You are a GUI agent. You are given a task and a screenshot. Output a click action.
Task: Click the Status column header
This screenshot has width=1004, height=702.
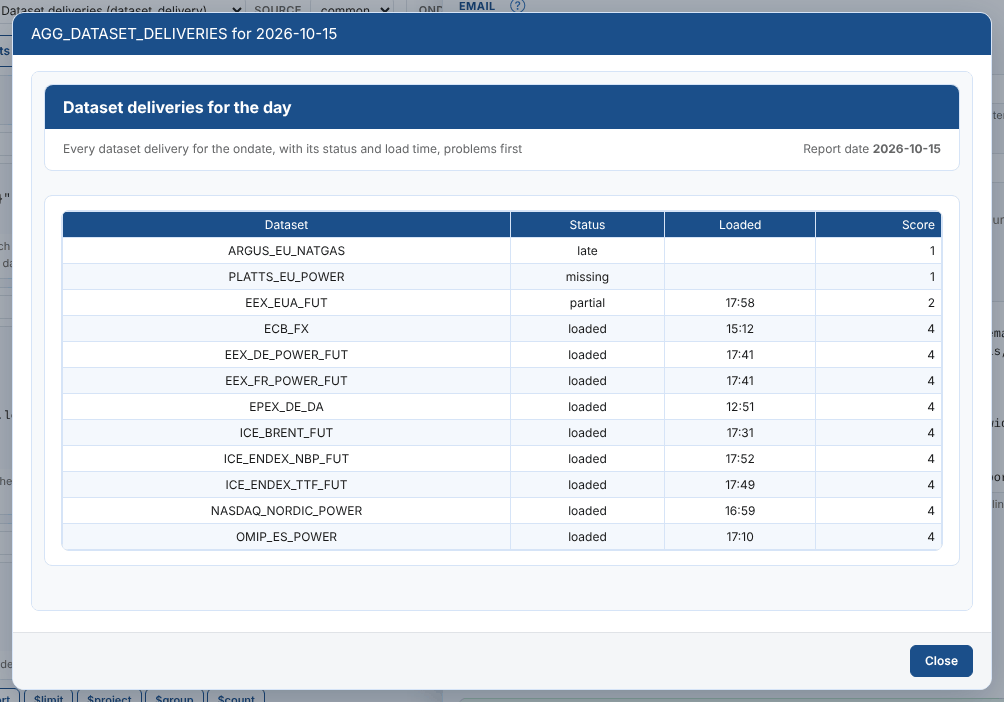(x=587, y=225)
